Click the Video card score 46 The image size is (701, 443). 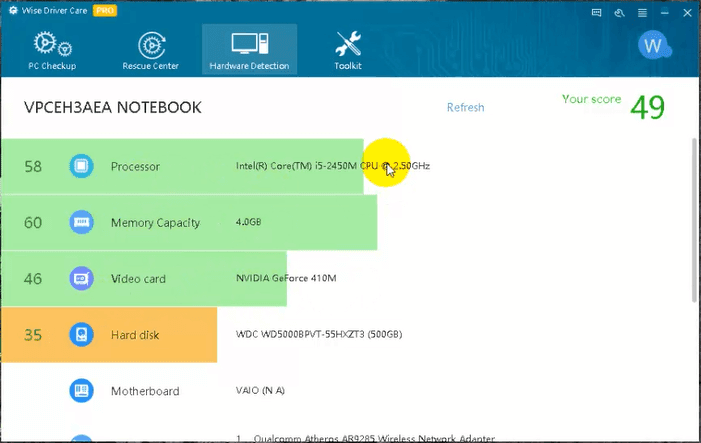33,279
